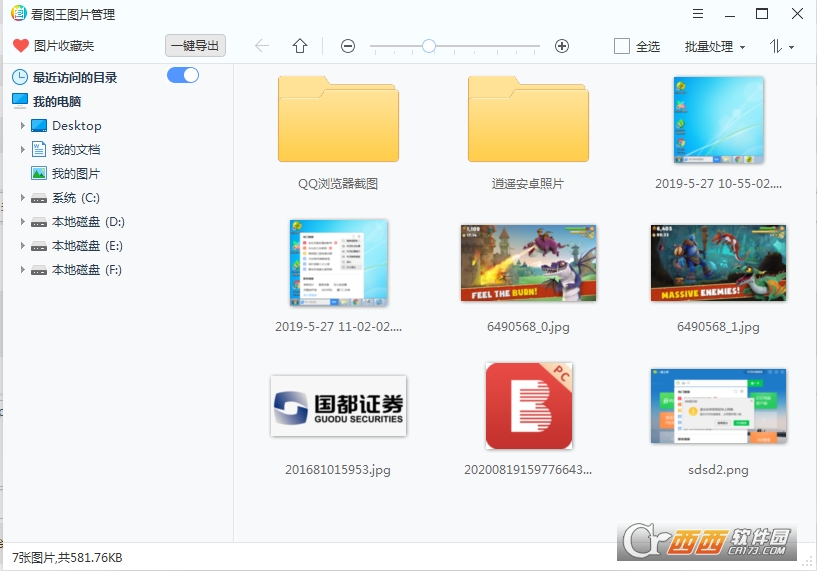The width and height of the screenshot is (817, 571).
Task: Click the heart icon for 图片收藏夹
Action: tap(20, 46)
